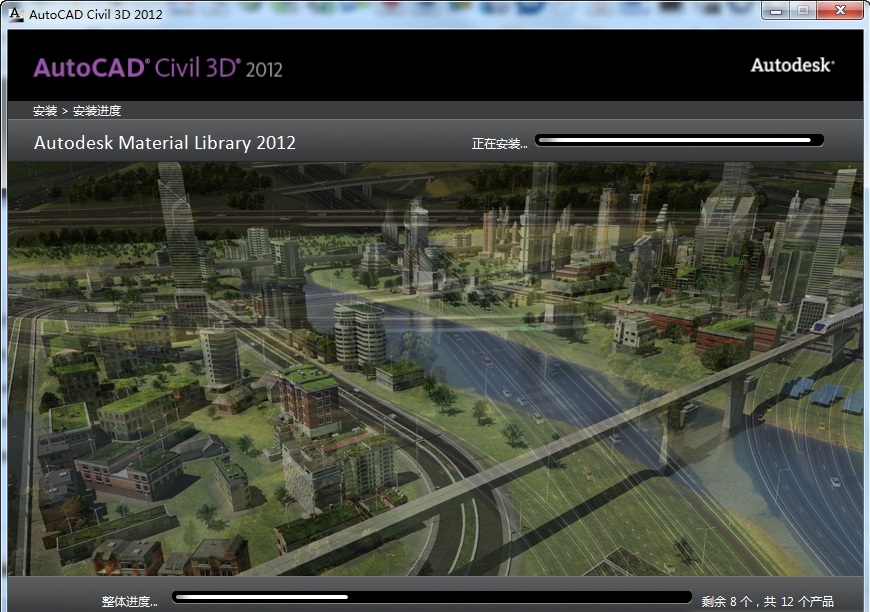Click the 安装进度 breadcrumb text
870x612 pixels.
coord(97,111)
